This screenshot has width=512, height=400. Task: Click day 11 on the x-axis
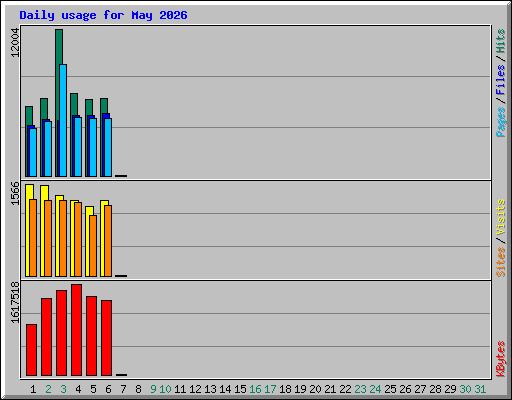[180, 389]
